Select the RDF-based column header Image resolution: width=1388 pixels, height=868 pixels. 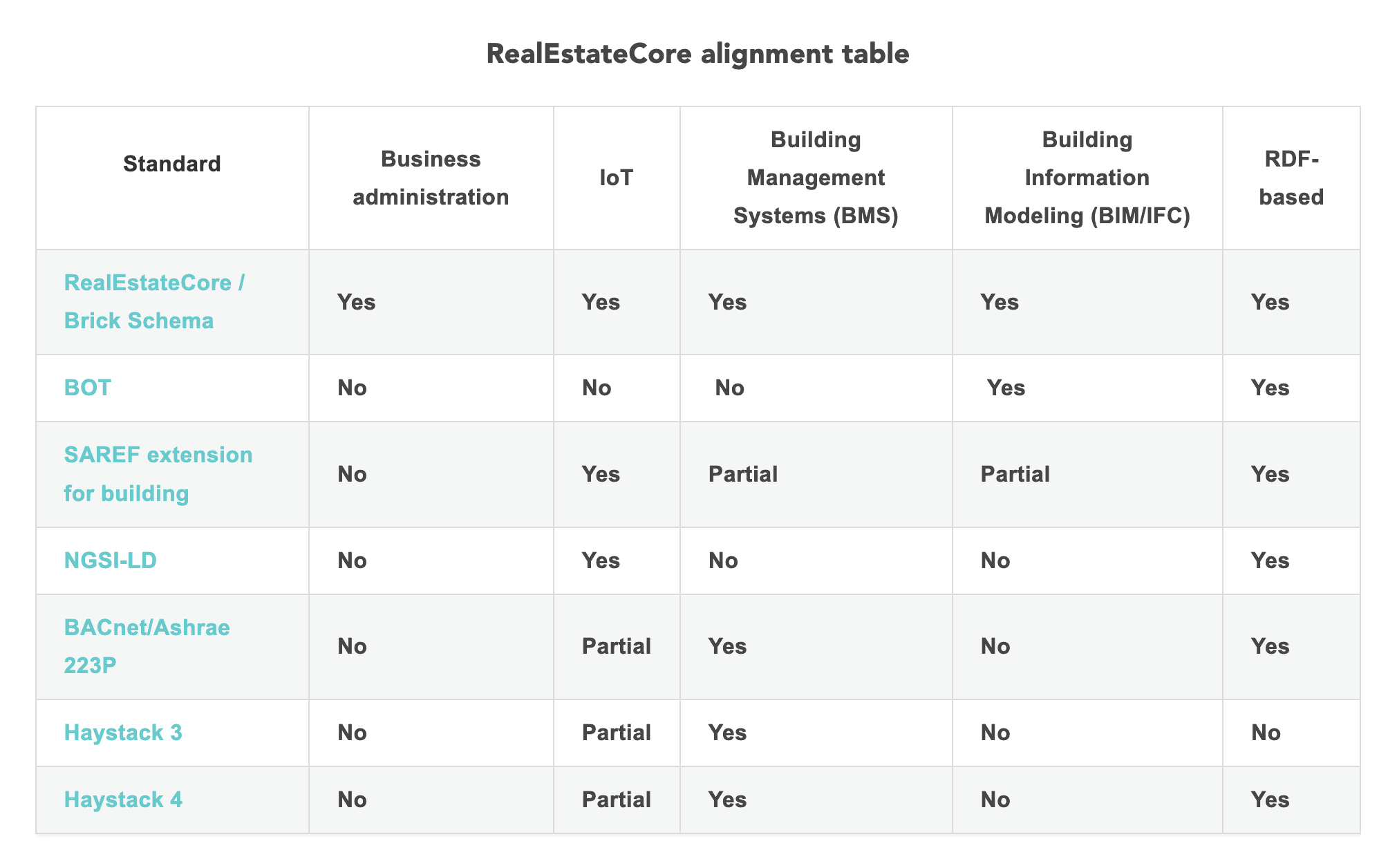click(1291, 178)
